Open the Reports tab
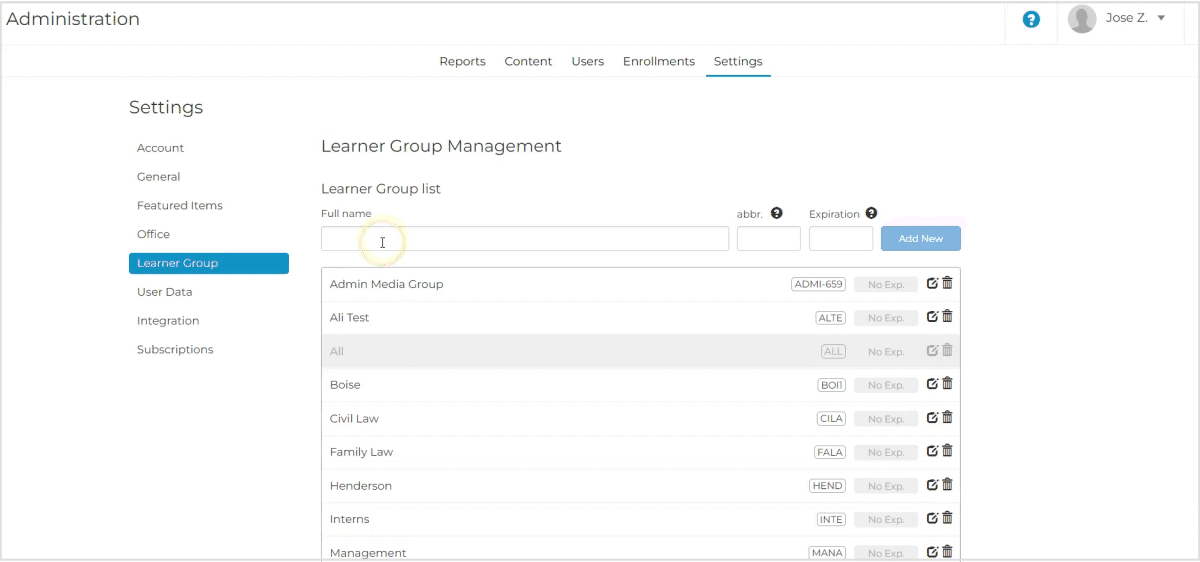The image size is (1200, 562). click(x=462, y=61)
